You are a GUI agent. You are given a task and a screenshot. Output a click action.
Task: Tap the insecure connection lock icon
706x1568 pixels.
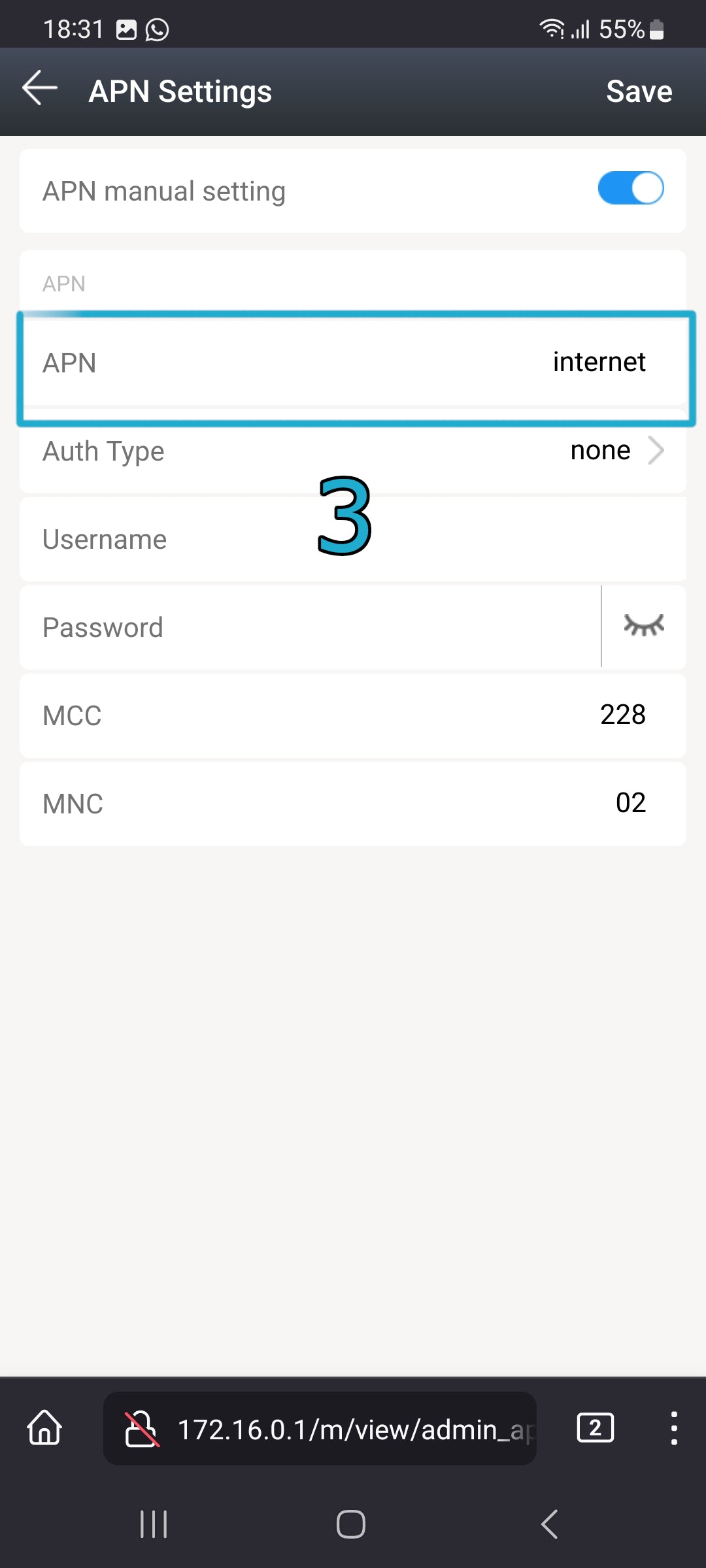142,1429
